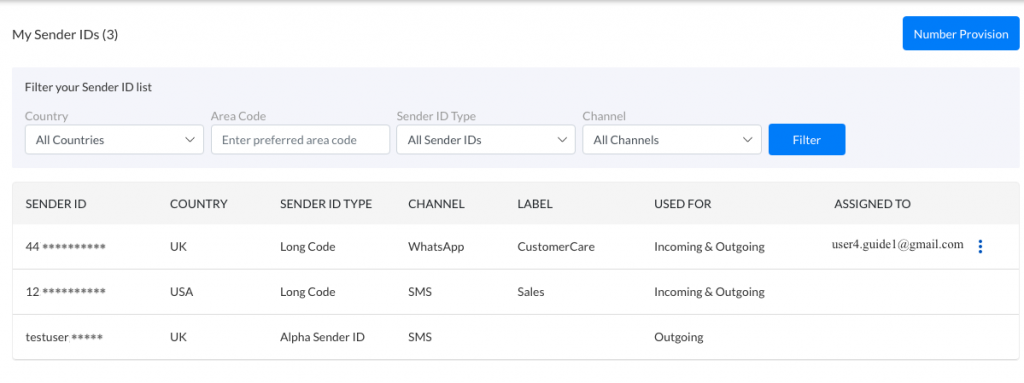The image size is (1024, 383).
Task: Open the All Countries dropdown
Action: (114, 140)
